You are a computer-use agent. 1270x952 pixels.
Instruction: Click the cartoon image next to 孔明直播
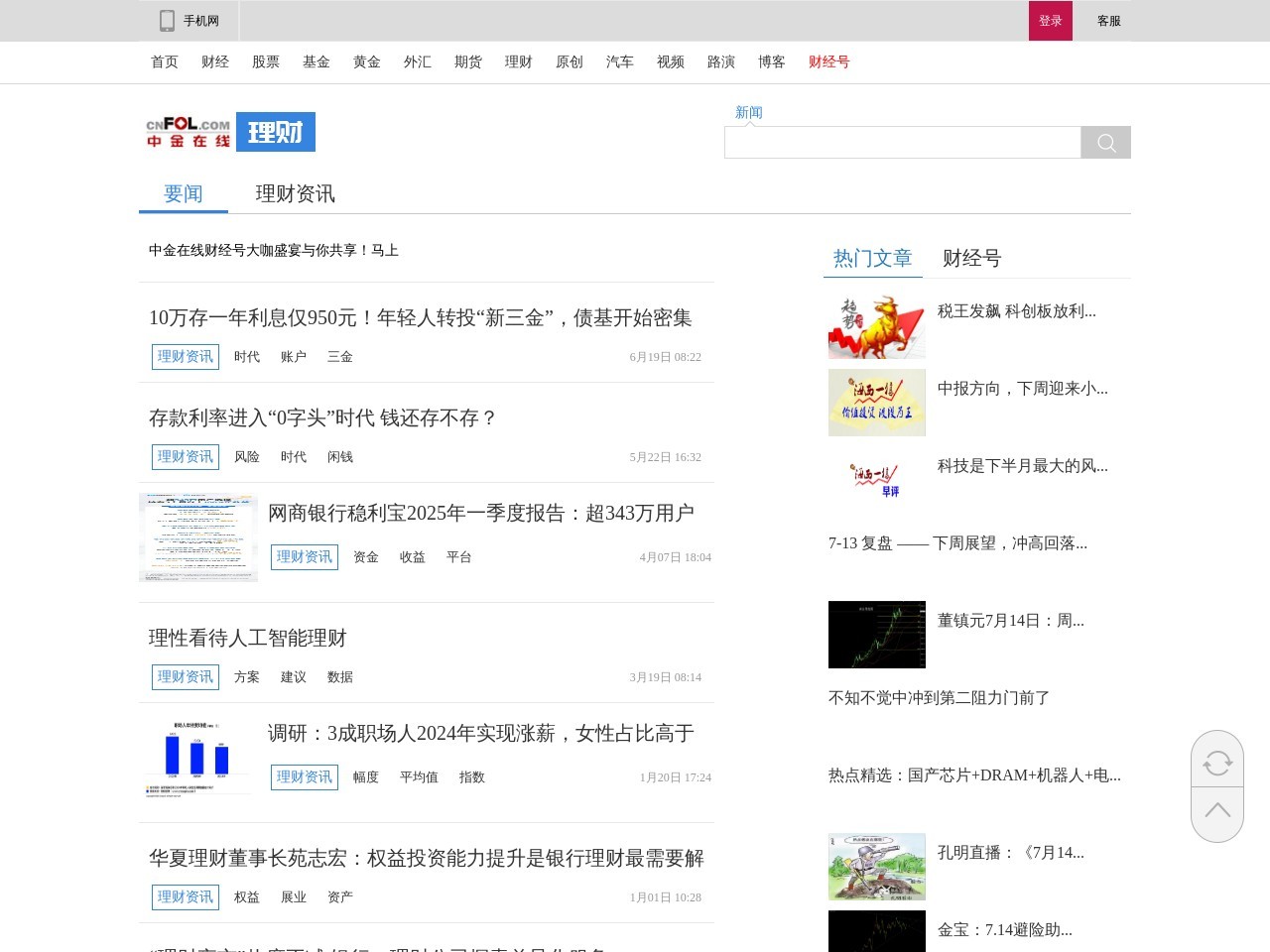[x=877, y=866]
